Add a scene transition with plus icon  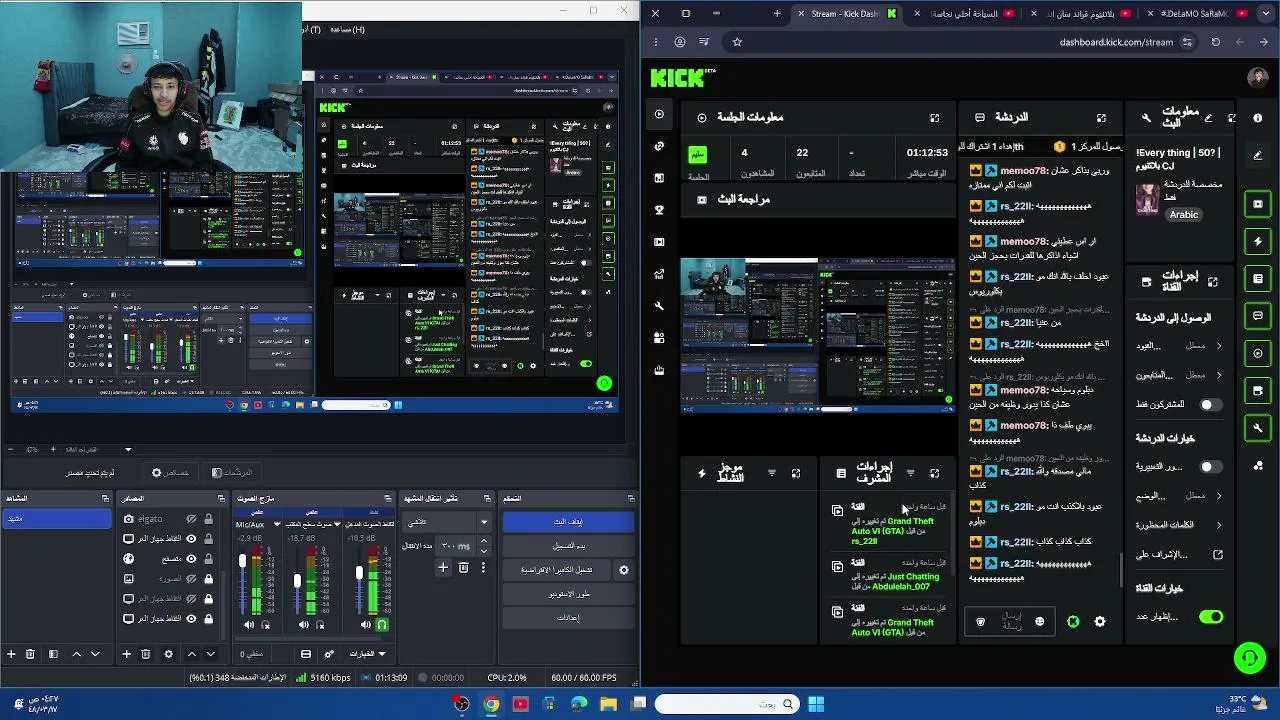[x=443, y=568]
